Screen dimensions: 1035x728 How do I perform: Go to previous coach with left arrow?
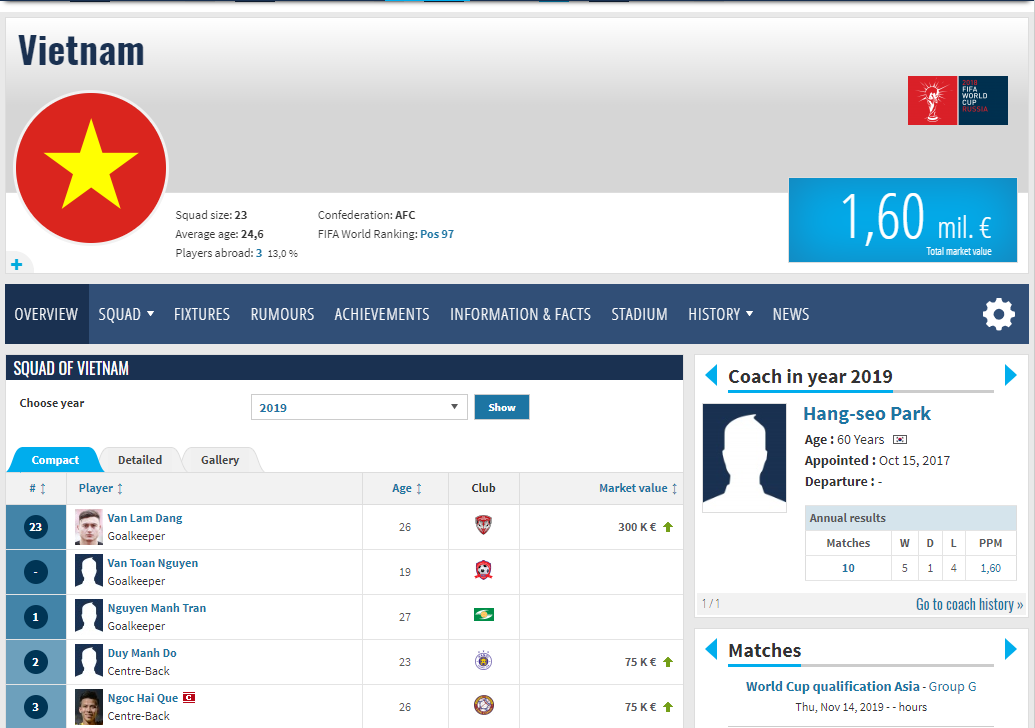[711, 375]
